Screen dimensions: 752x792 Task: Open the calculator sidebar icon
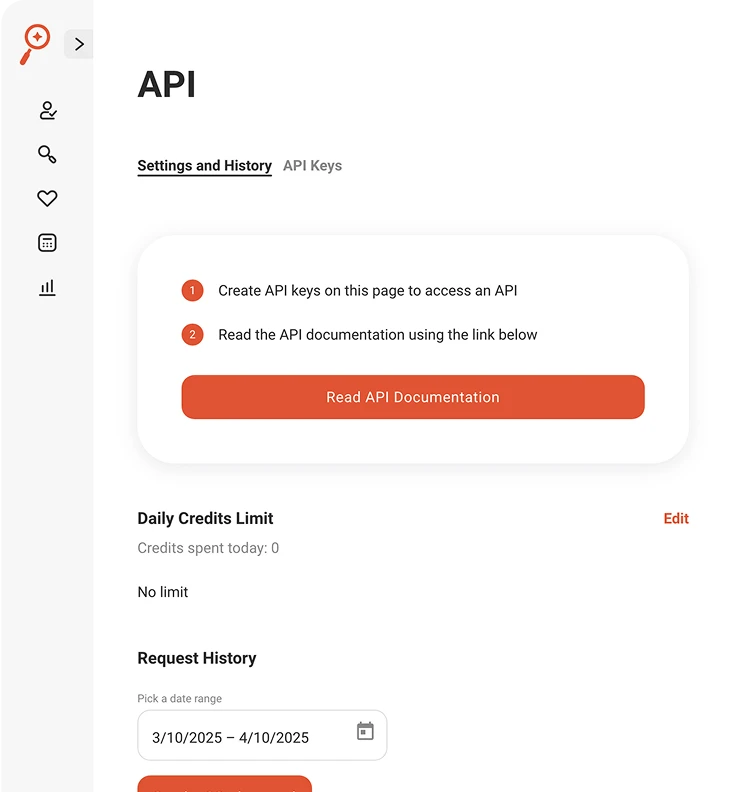pos(47,242)
